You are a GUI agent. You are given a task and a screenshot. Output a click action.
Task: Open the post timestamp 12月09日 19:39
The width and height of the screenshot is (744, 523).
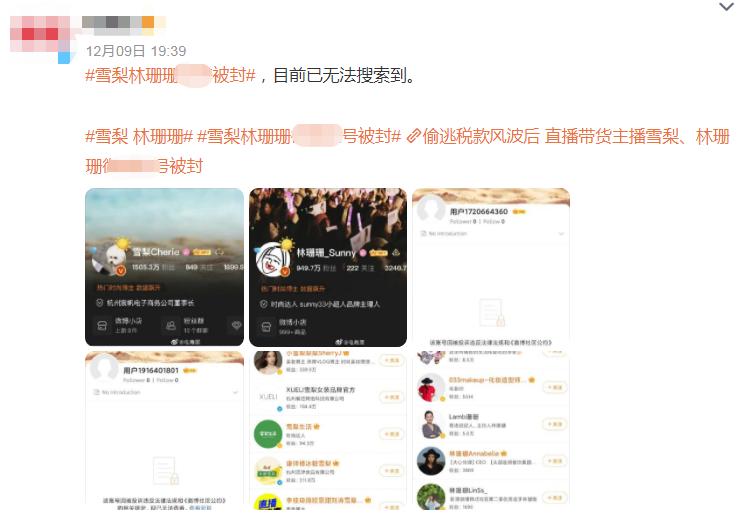pyautogui.click(x=136, y=51)
